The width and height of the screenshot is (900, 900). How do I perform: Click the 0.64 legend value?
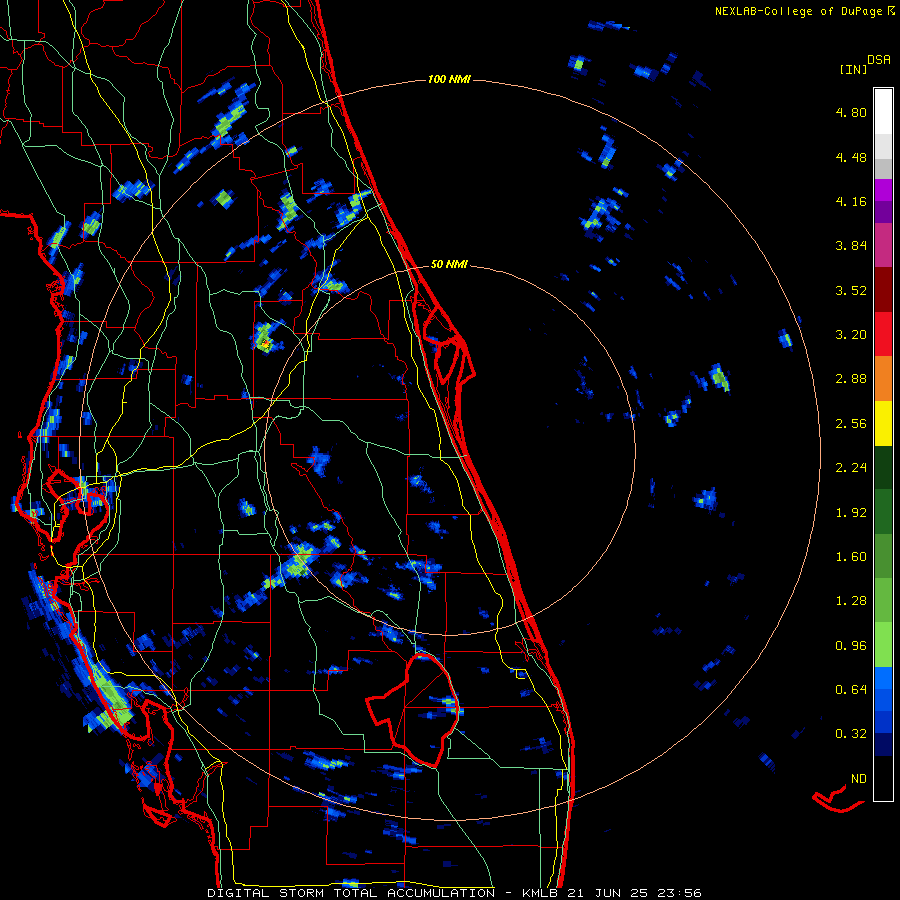(x=851, y=690)
